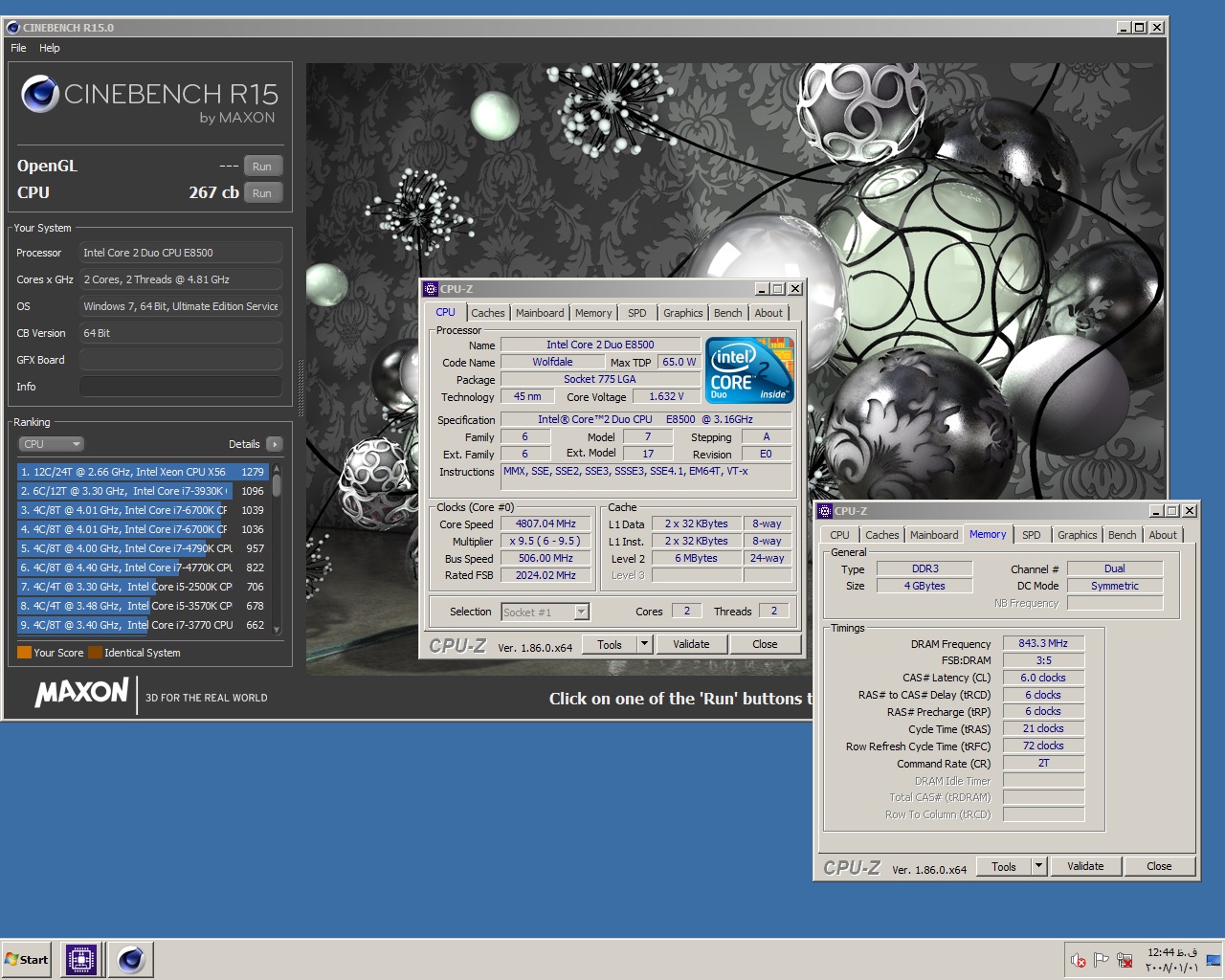Image resolution: width=1225 pixels, height=980 pixels.
Task: Open Bench tab in front CPU-Z window
Action: (728, 313)
